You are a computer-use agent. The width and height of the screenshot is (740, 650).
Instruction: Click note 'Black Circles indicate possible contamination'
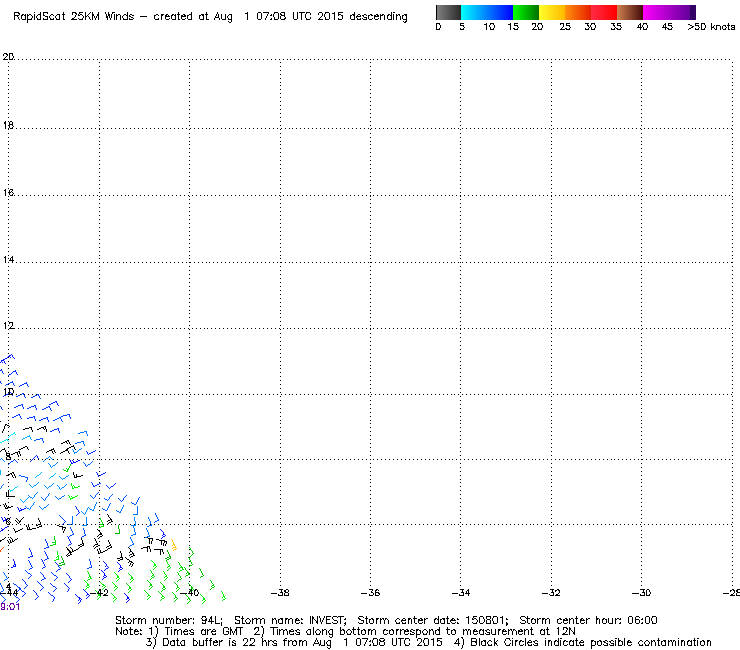click(x=591, y=642)
